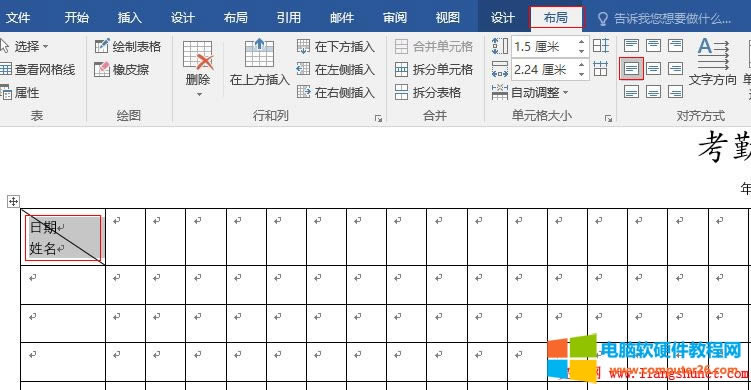Click the 日期 text in header cell
This screenshot has width=751, height=390.
[x=43, y=227]
